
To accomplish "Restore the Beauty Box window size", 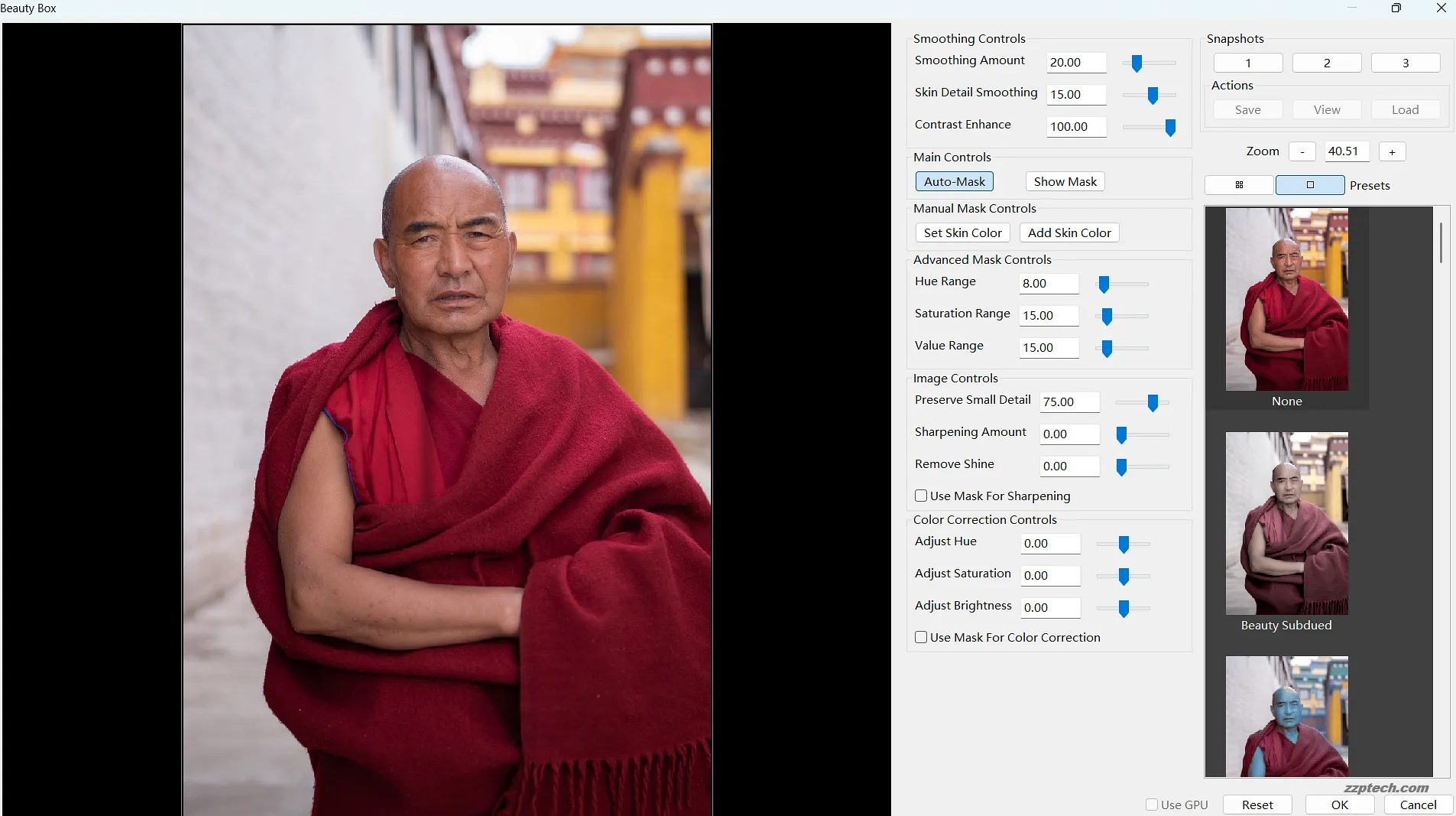I will pyautogui.click(x=1396, y=8).
